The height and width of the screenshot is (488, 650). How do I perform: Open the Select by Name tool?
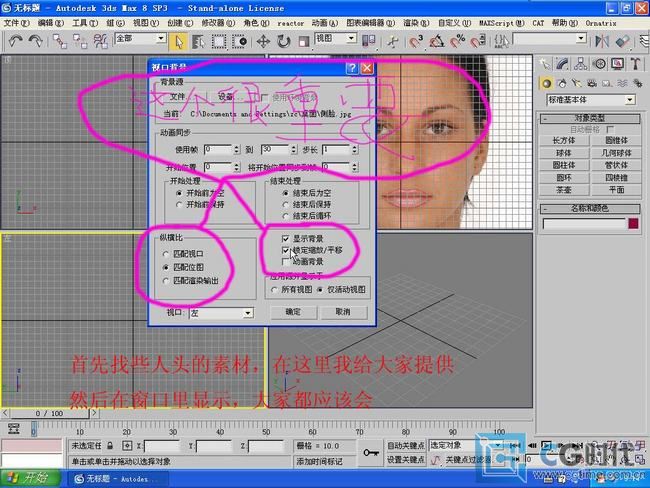tap(199, 42)
